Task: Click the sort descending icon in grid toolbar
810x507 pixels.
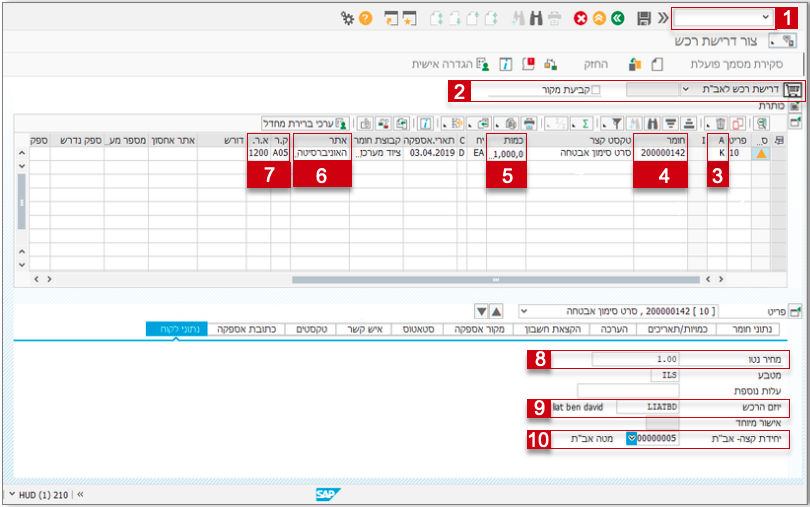Action: click(671, 124)
